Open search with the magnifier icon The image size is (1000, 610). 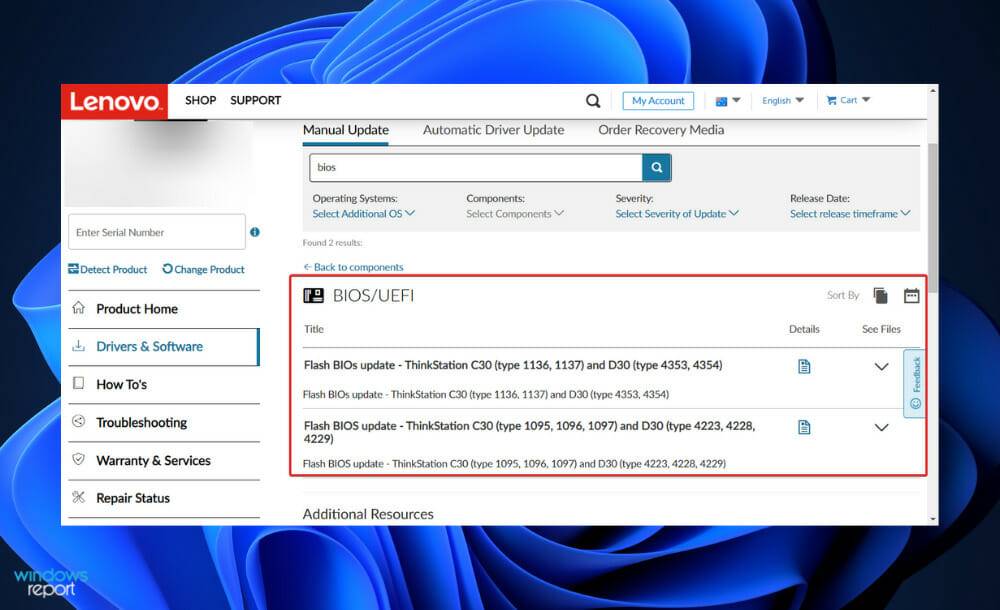pyautogui.click(x=592, y=100)
